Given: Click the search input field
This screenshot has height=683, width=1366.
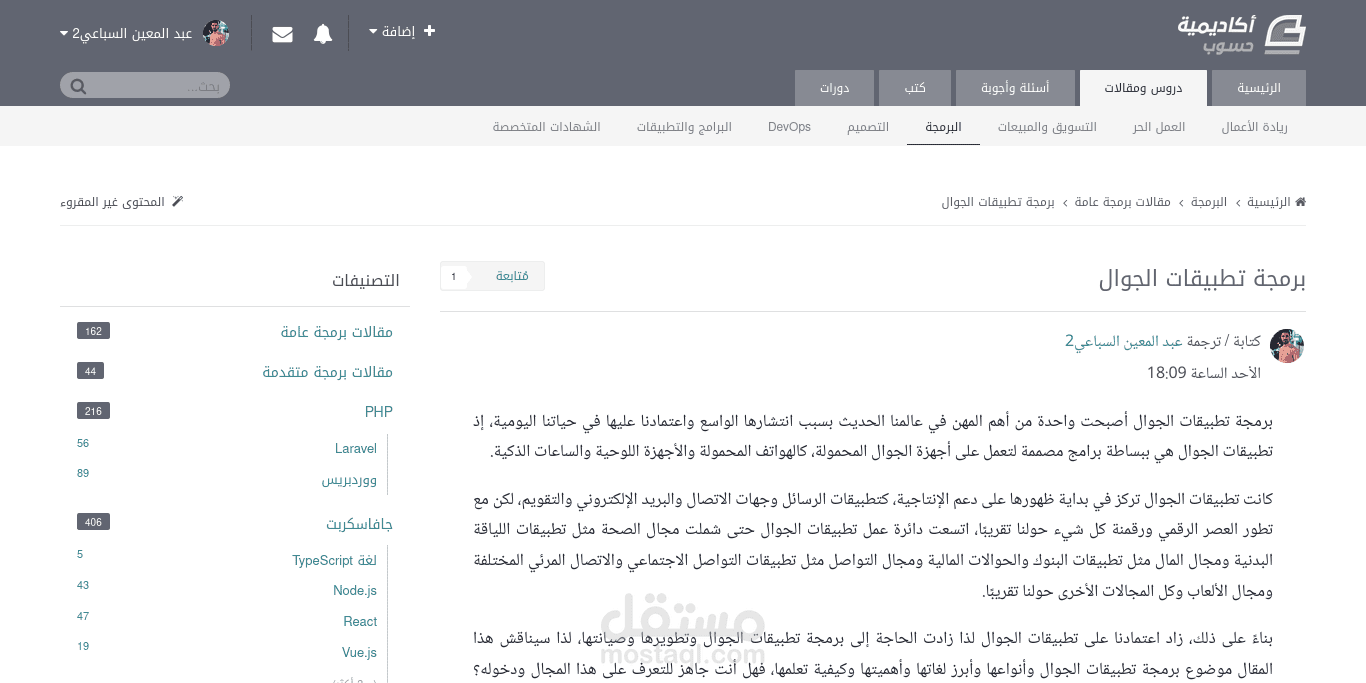Looking at the screenshot, I should tap(145, 86).
